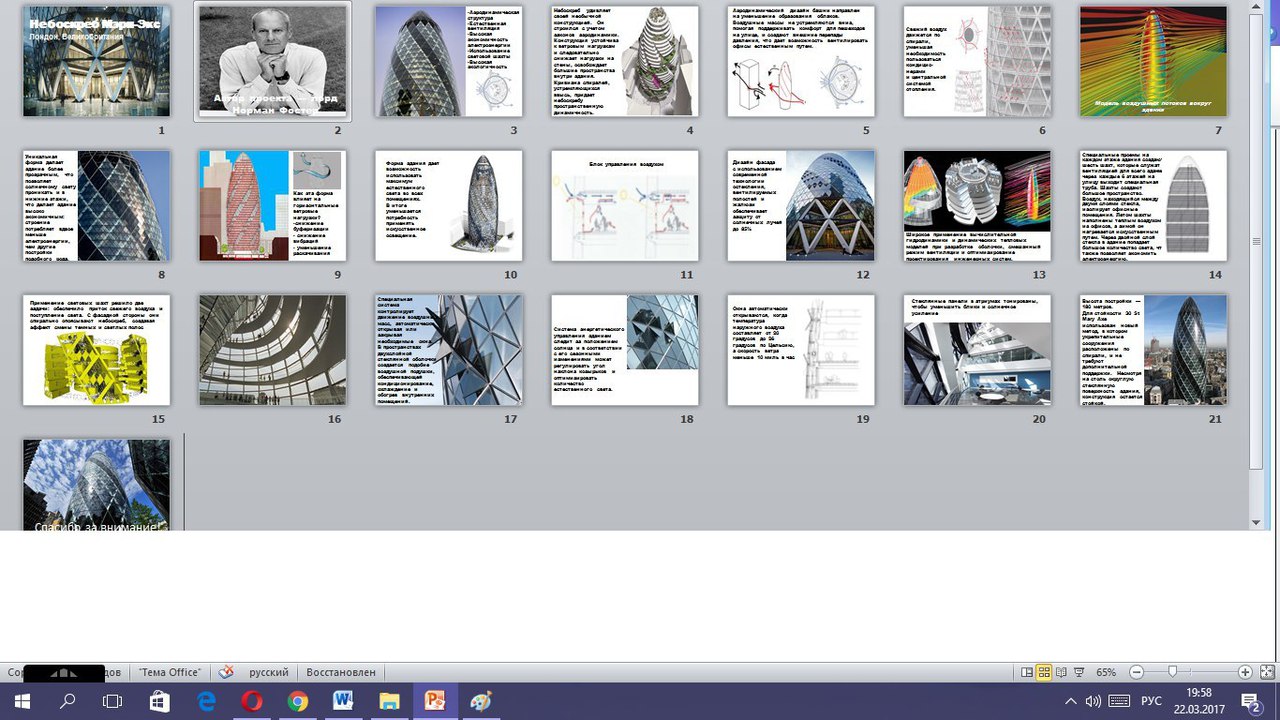
Task: Show hidden system tray icons
Action: point(1071,701)
